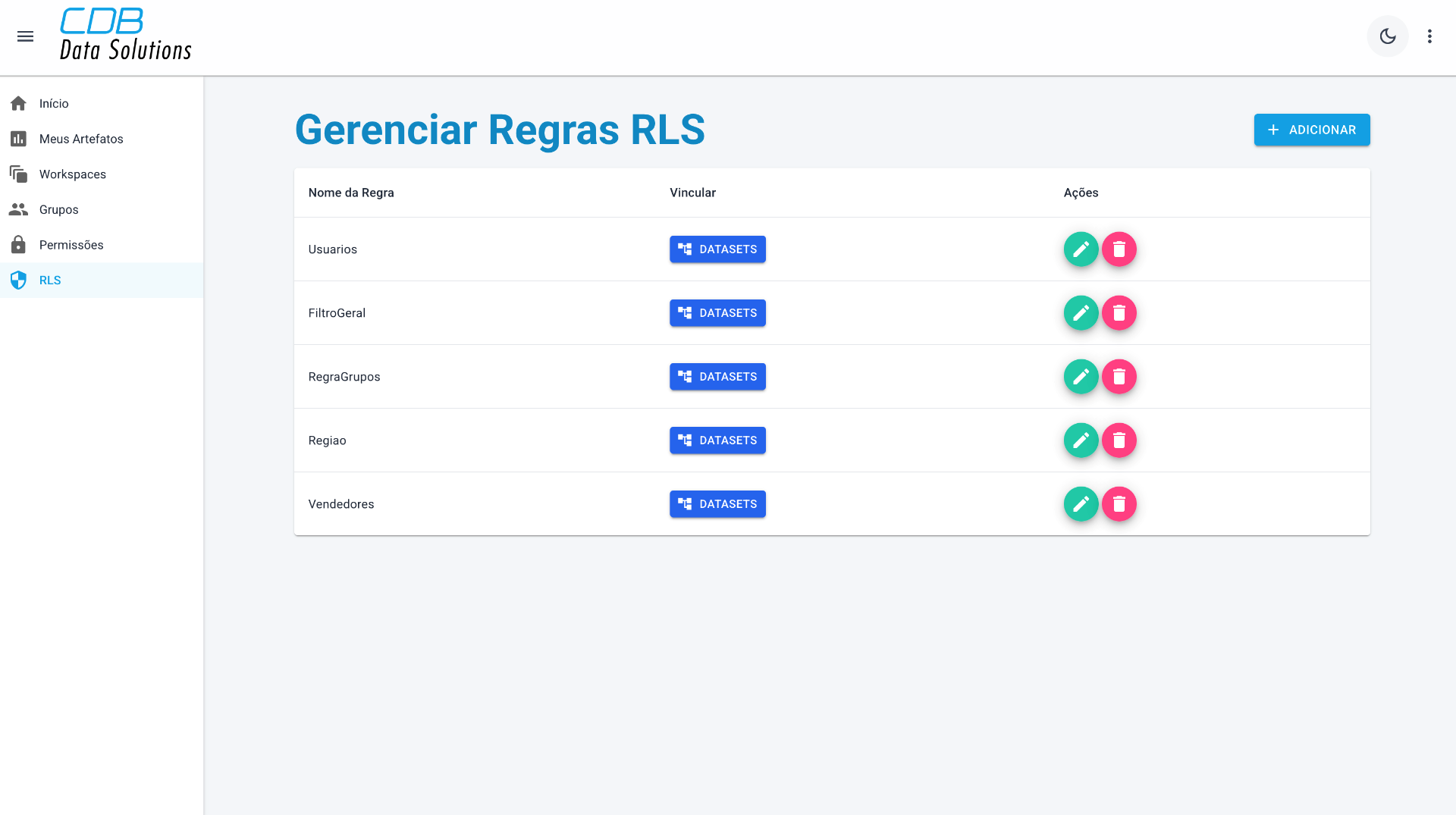This screenshot has height=815, width=1456.
Task: Open the Grupos section
Action: pyautogui.click(x=58, y=209)
